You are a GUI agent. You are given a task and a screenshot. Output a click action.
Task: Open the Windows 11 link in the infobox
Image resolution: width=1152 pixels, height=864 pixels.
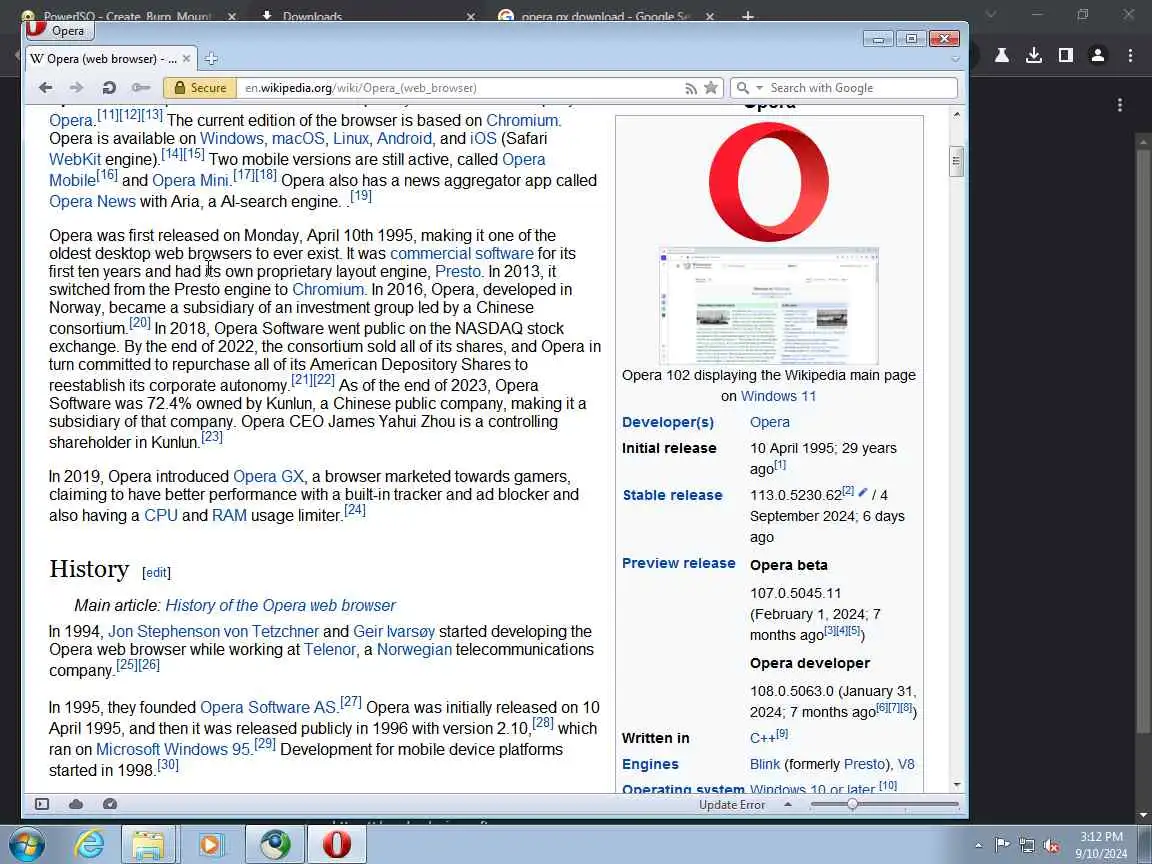click(x=778, y=396)
